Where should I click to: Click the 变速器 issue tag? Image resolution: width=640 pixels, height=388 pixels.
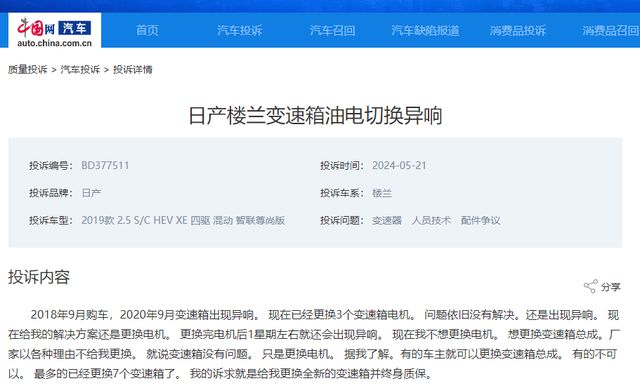click(387, 220)
